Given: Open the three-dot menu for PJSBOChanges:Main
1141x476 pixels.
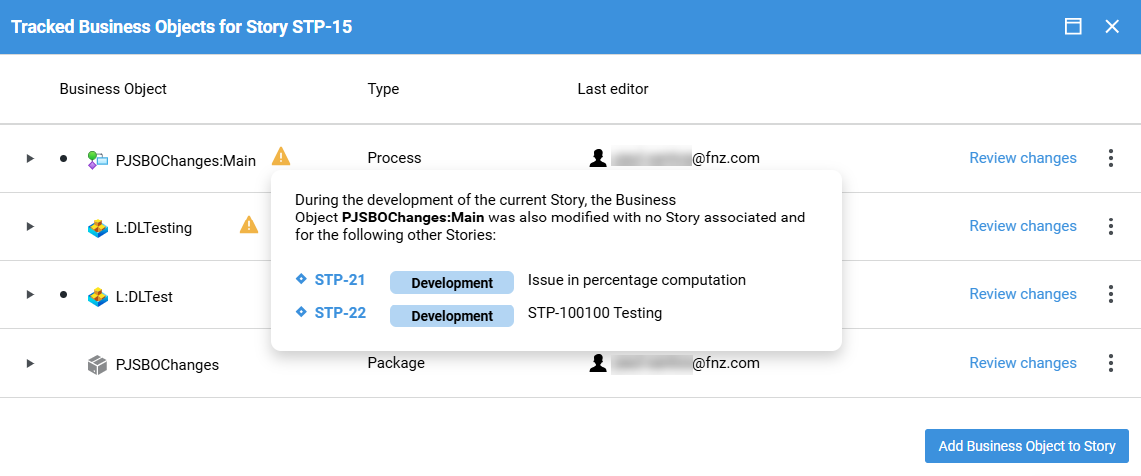Looking at the screenshot, I should click(x=1110, y=158).
